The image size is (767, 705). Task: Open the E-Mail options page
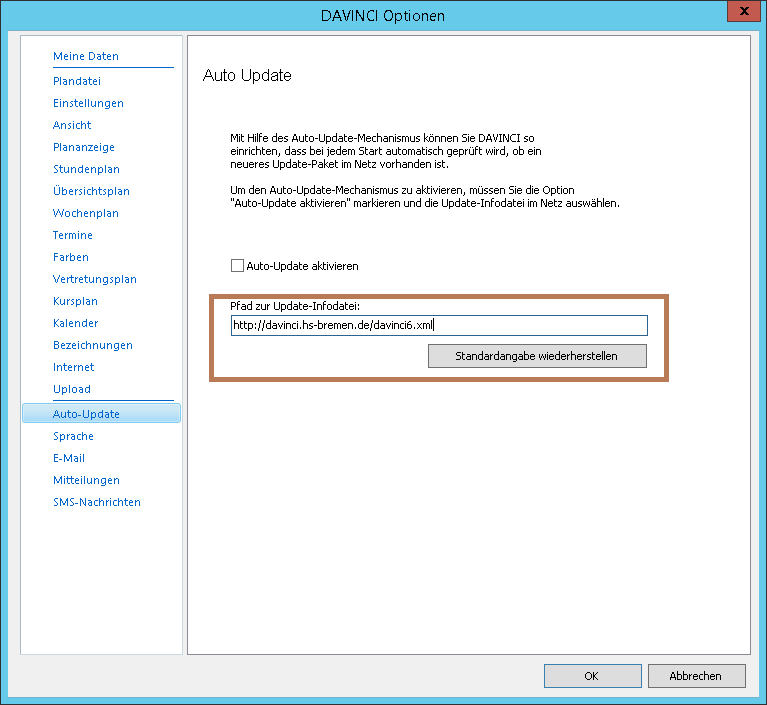(x=69, y=458)
